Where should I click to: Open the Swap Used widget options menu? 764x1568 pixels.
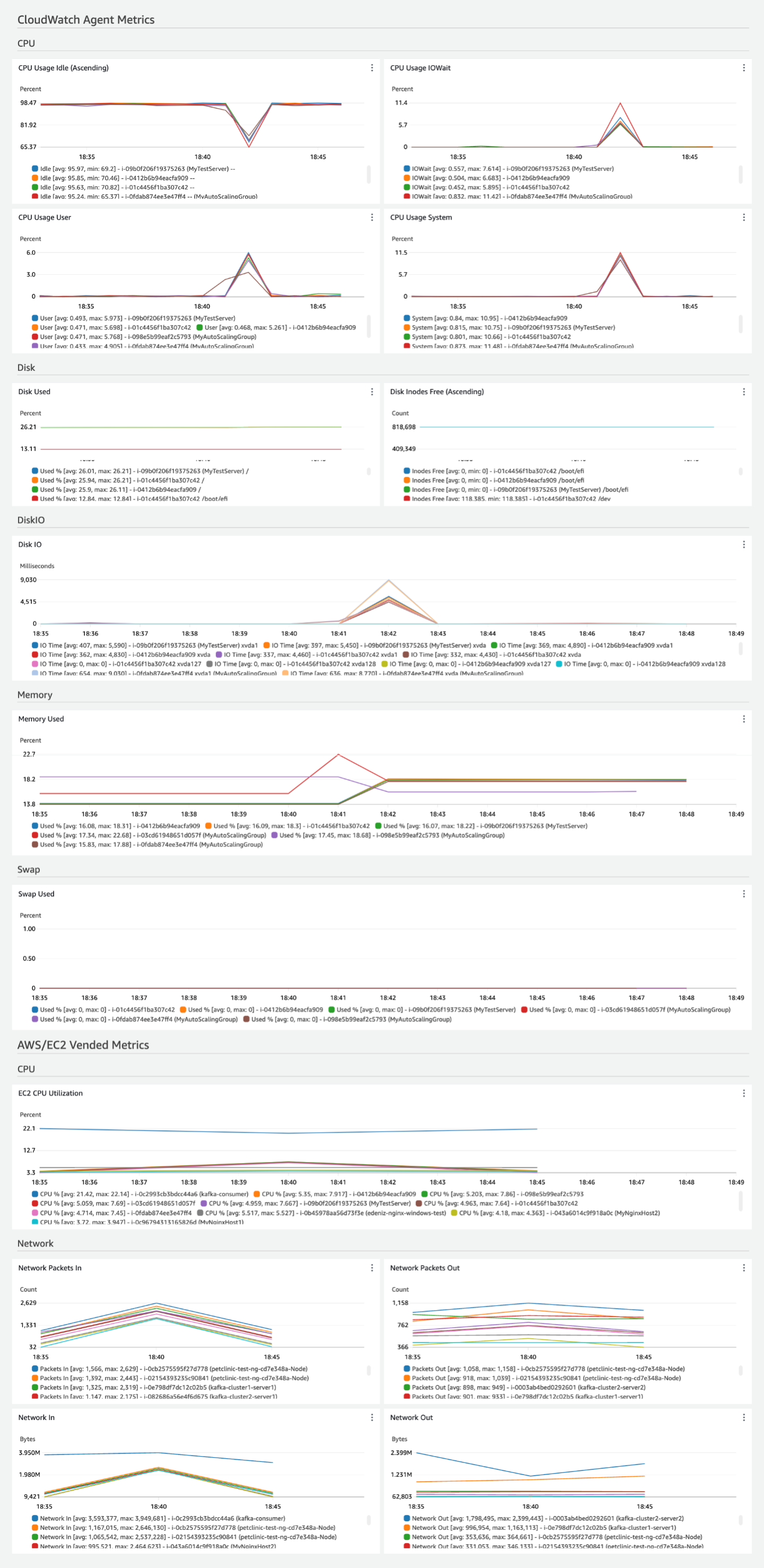pos(743,894)
